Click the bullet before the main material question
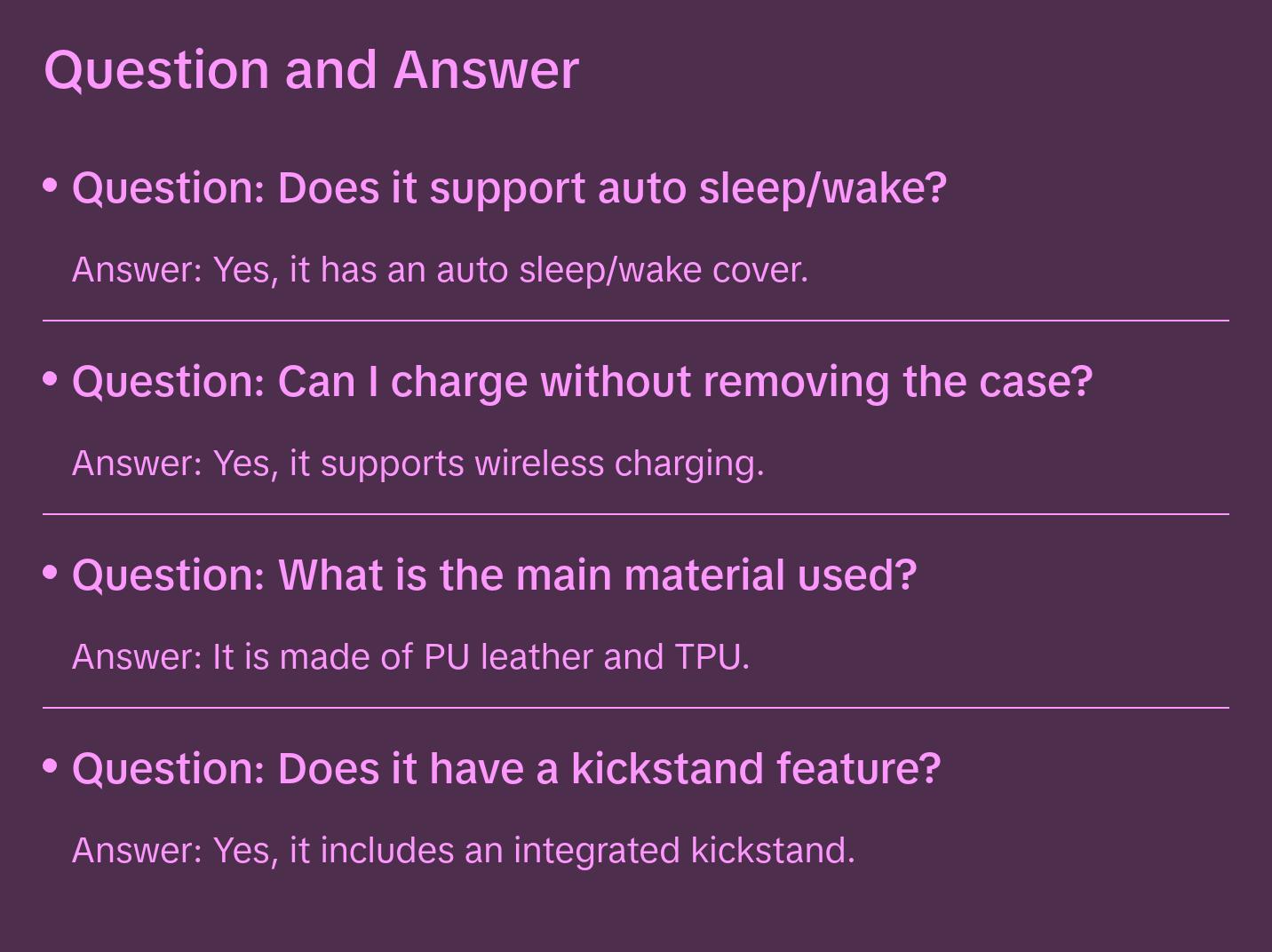Viewport: 1272px width, 952px height. (x=51, y=573)
